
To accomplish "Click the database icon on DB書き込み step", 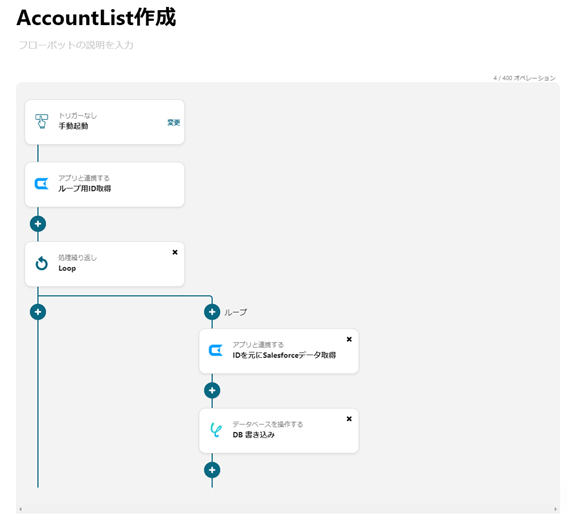I will pyautogui.click(x=216, y=430).
